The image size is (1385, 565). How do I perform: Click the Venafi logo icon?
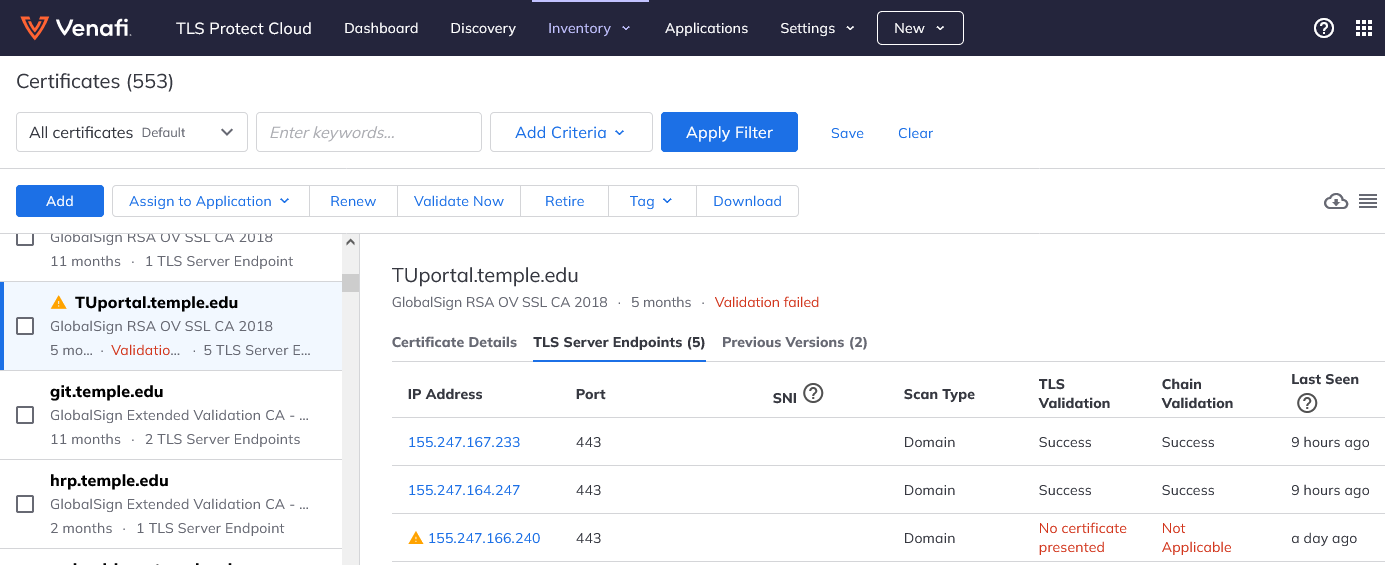tap(34, 28)
